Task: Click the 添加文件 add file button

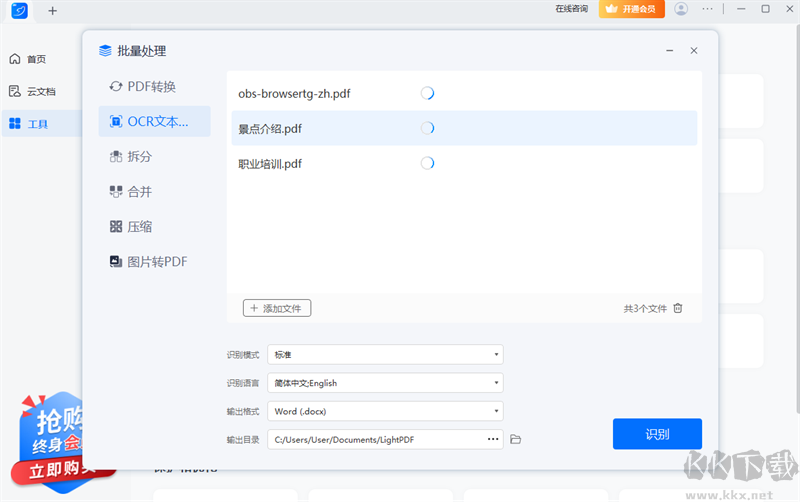Action: (277, 308)
